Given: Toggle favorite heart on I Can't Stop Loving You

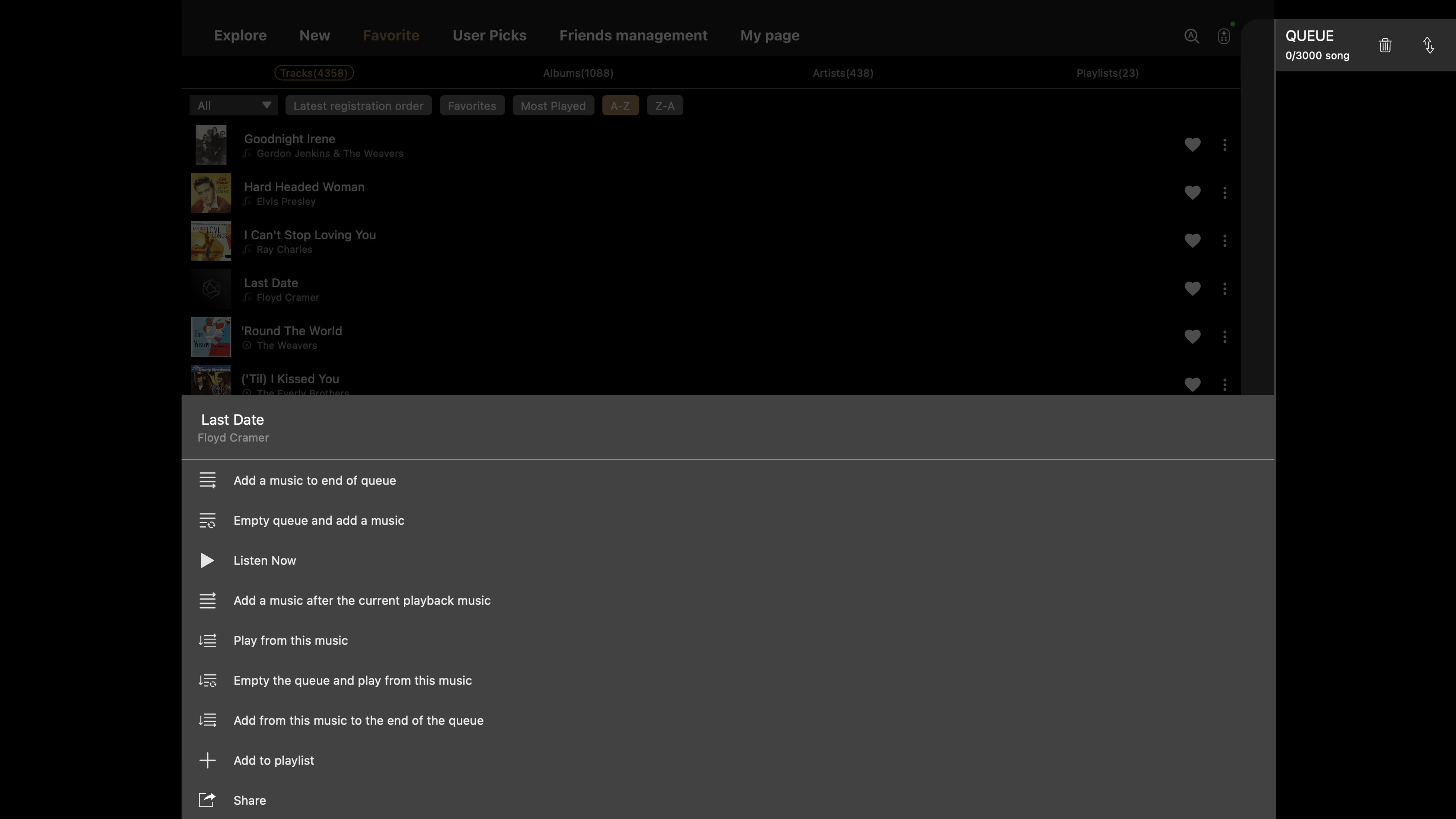Looking at the screenshot, I should coord(1193,241).
